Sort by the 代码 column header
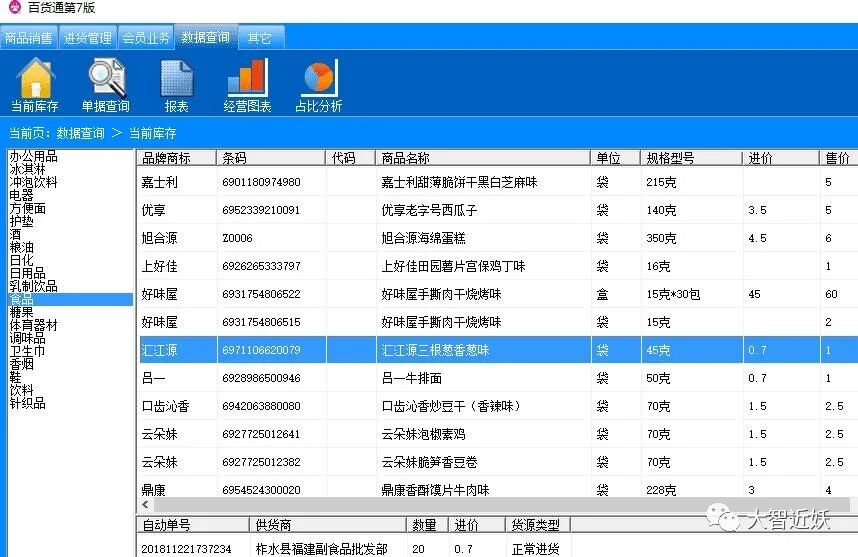 350,158
